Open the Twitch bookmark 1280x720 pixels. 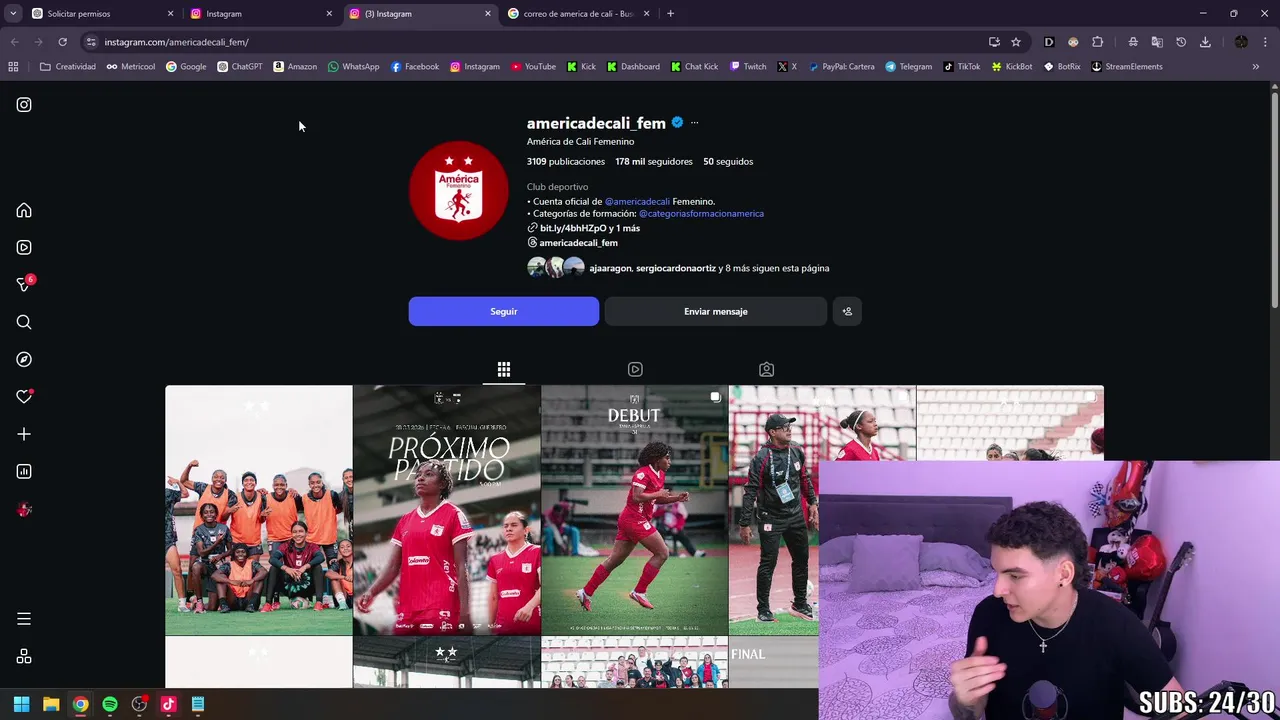748,67
